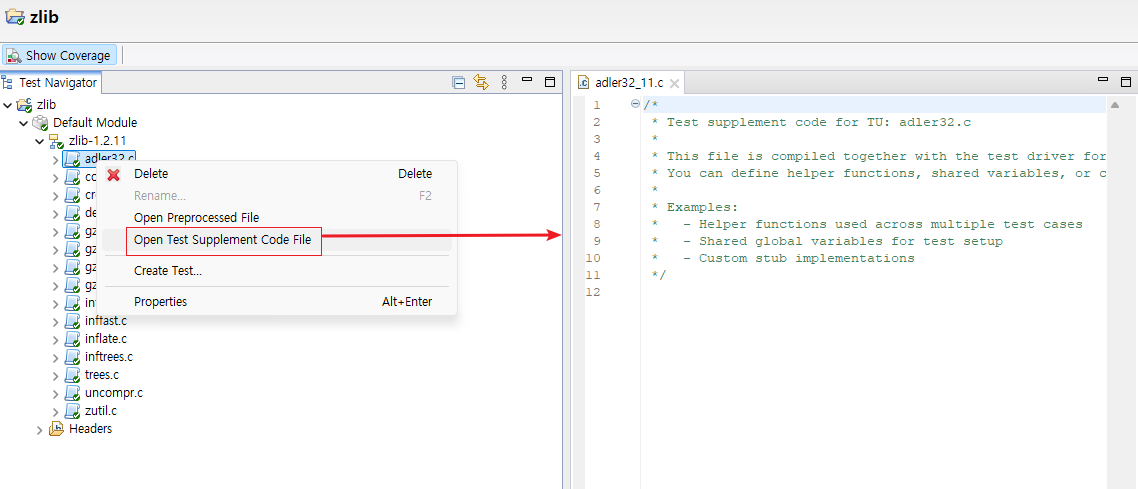The height and width of the screenshot is (489, 1138).
Task: Select inflate.c file icon in tree
Action: pos(73,339)
